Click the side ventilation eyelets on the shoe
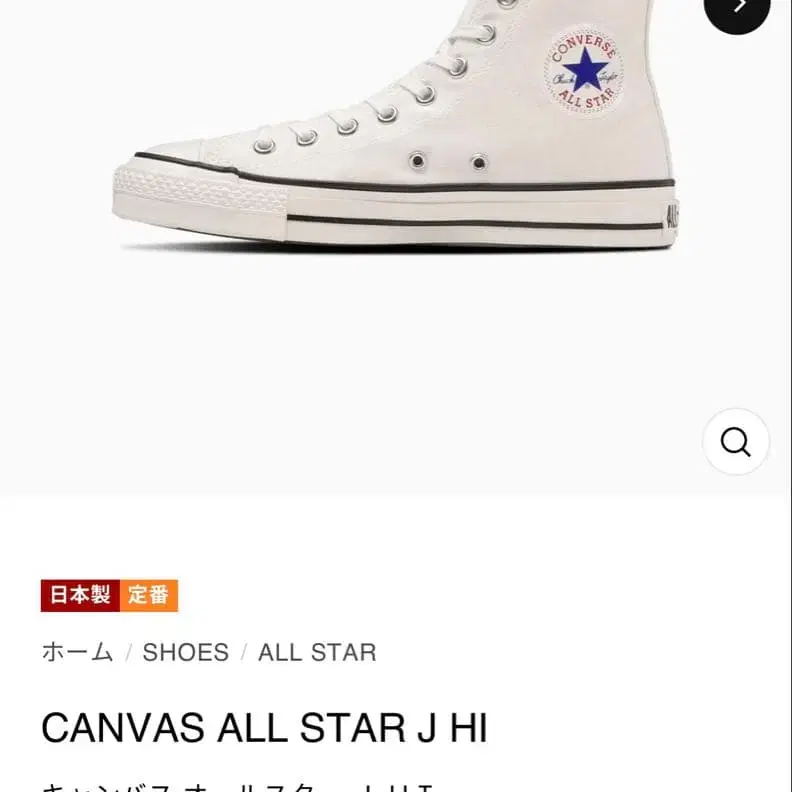This screenshot has height=792, width=792. pos(447,161)
